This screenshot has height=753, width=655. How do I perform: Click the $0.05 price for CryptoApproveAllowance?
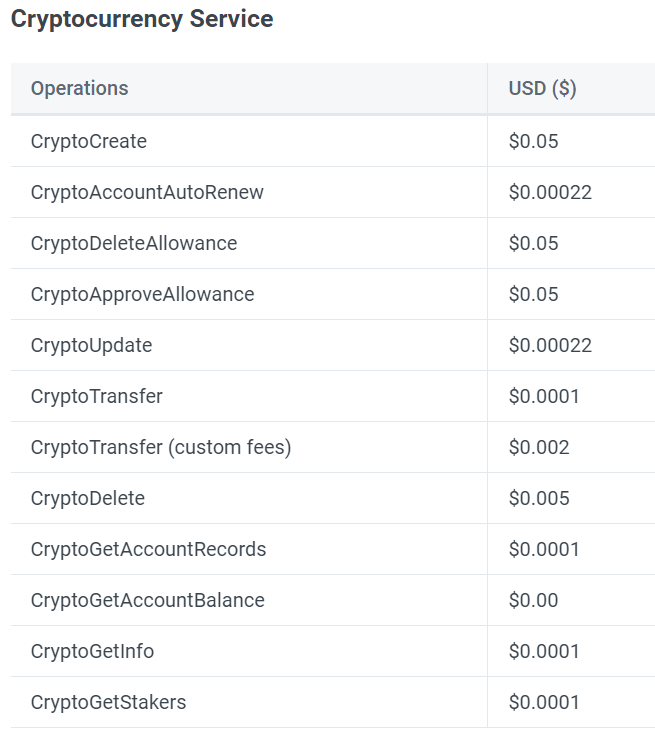[x=534, y=294]
